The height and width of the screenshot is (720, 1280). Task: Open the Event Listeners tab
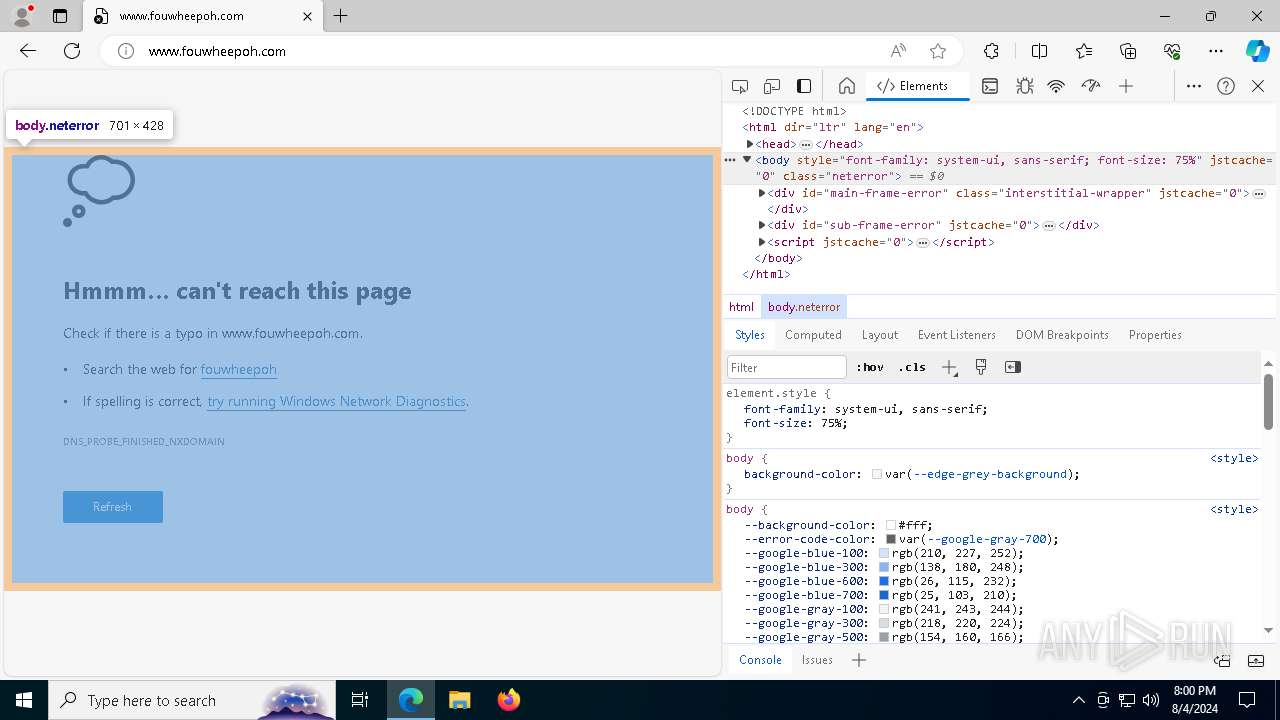pyautogui.click(x=957, y=335)
